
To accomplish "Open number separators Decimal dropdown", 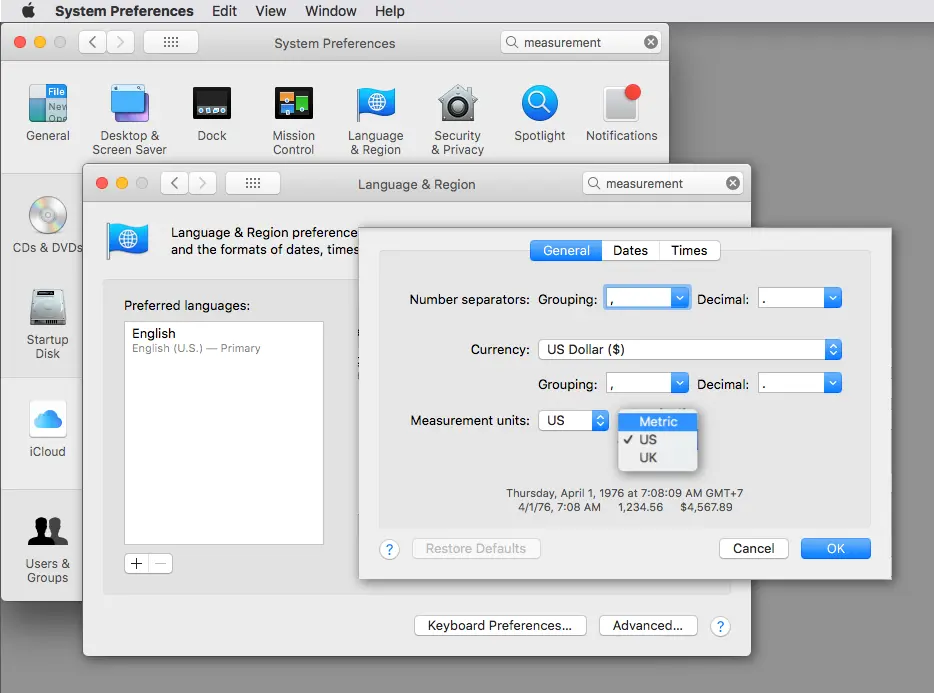I will 832,298.
